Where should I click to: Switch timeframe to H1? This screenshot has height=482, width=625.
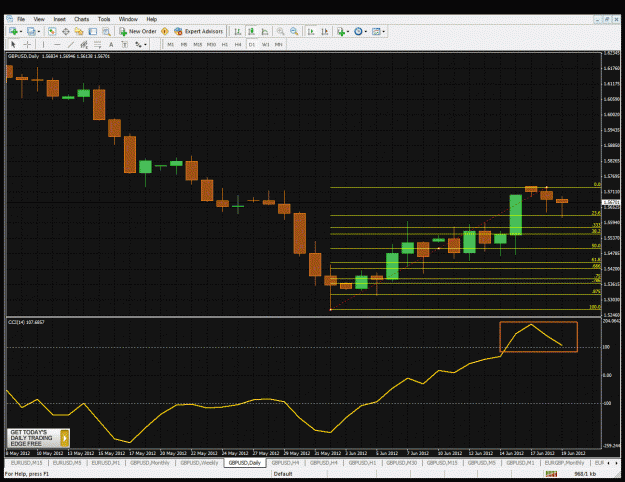[225, 44]
